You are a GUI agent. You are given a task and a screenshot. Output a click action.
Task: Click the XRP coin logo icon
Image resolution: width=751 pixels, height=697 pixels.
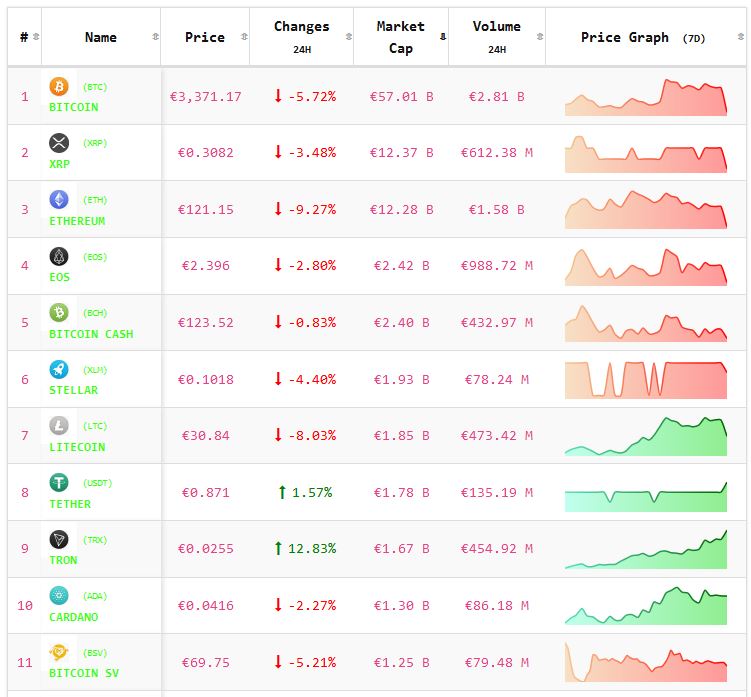coord(59,143)
